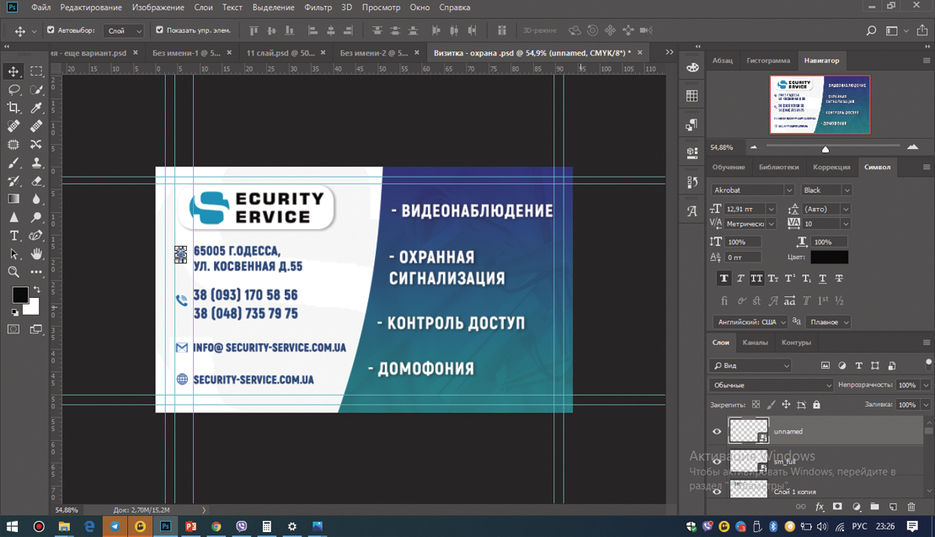Swap foreground and background colors
This screenshot has height=537, width=935.
click(x=36, y=289)
